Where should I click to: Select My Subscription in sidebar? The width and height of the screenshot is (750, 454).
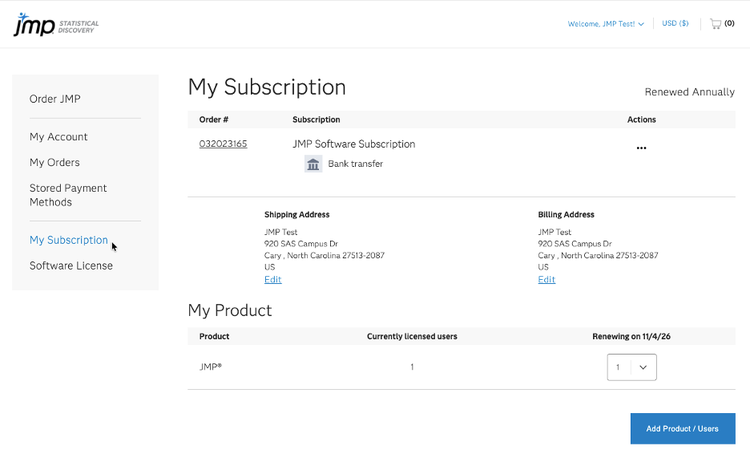(68, 240)
